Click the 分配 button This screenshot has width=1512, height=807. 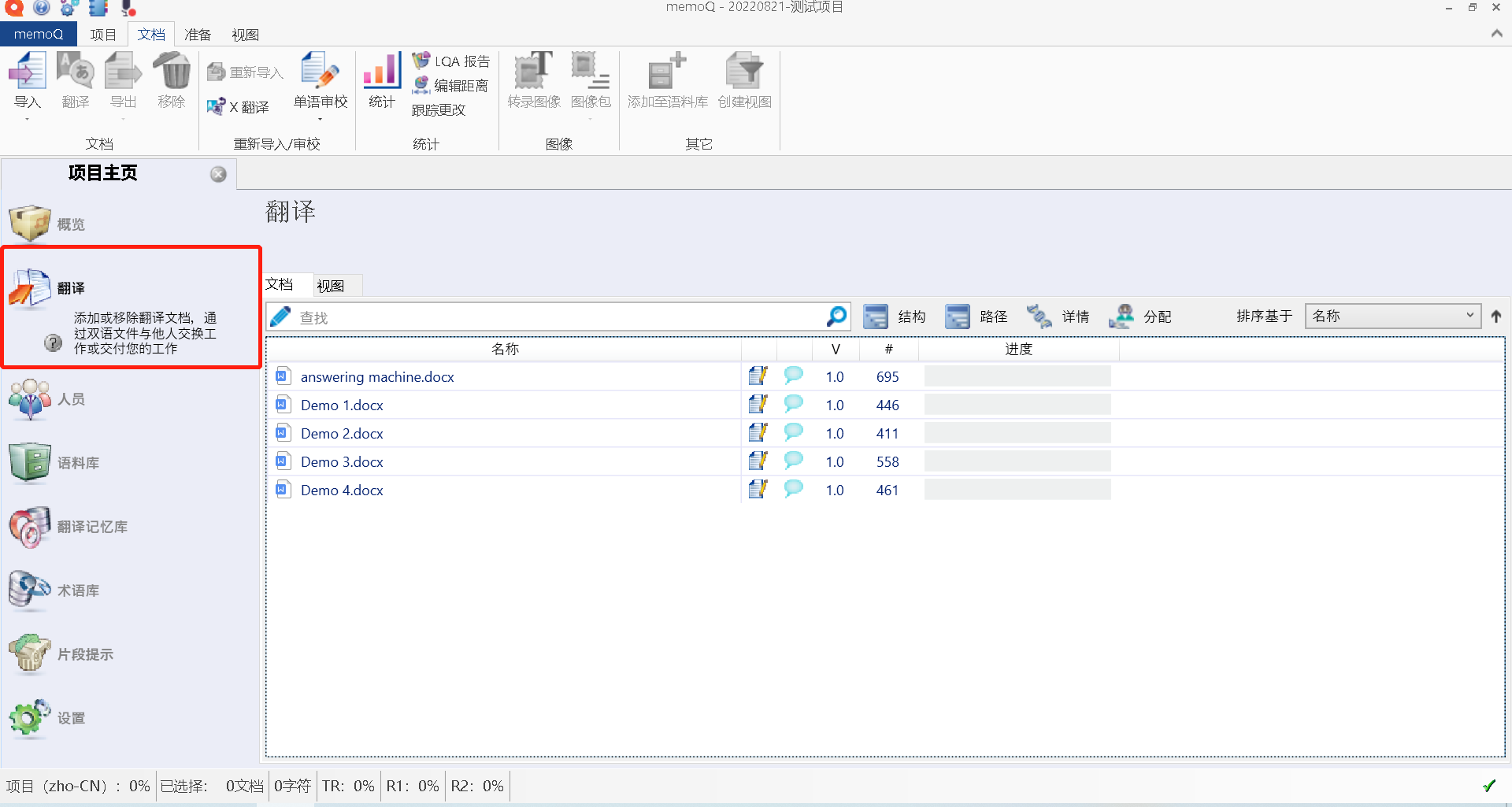[x=1140, y=317]
